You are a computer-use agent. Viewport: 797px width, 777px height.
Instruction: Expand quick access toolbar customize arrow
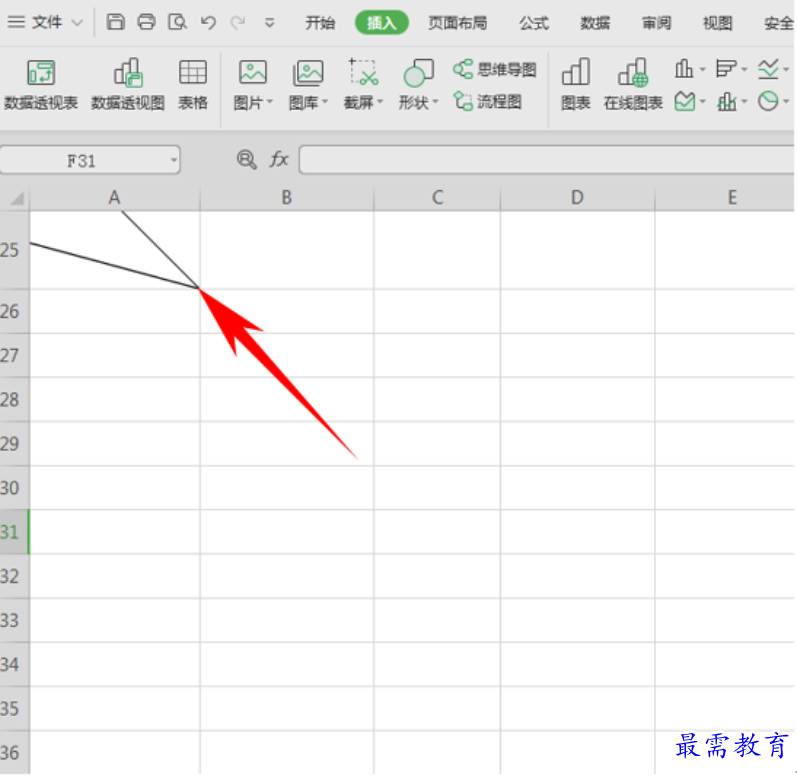point(269,23)
